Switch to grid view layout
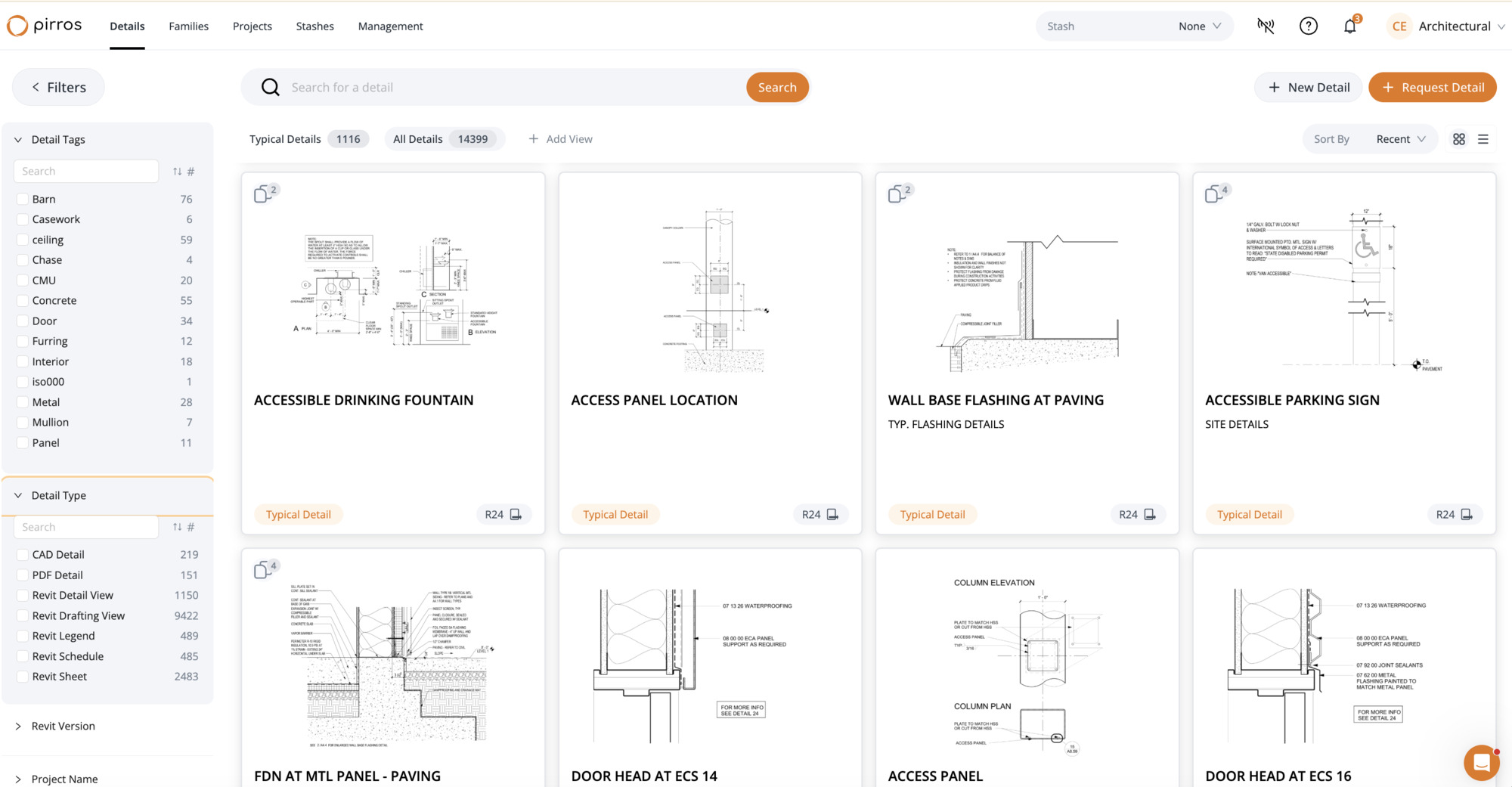 1459,139
